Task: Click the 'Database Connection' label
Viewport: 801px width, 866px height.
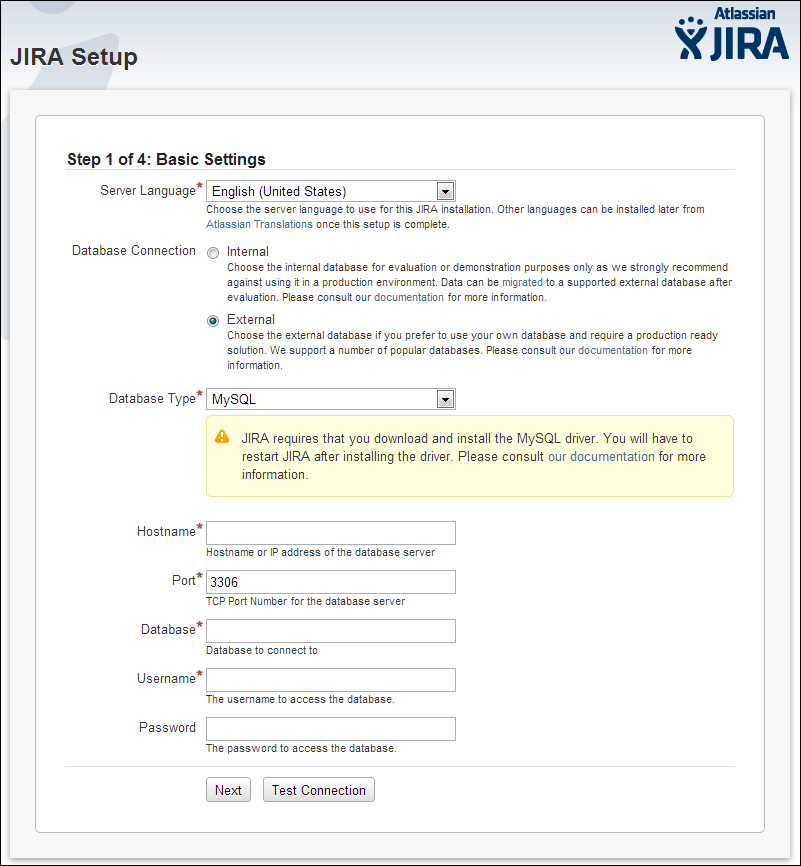Action: [x=134, y=251]
